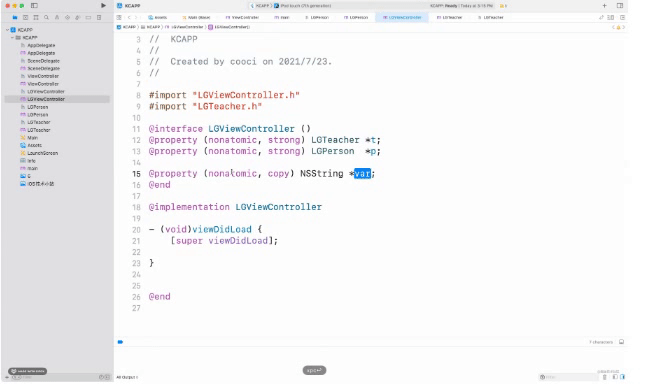This screenshot has height=384, width=650.
Task: Open the Symbol navigator
Action: 36,17
